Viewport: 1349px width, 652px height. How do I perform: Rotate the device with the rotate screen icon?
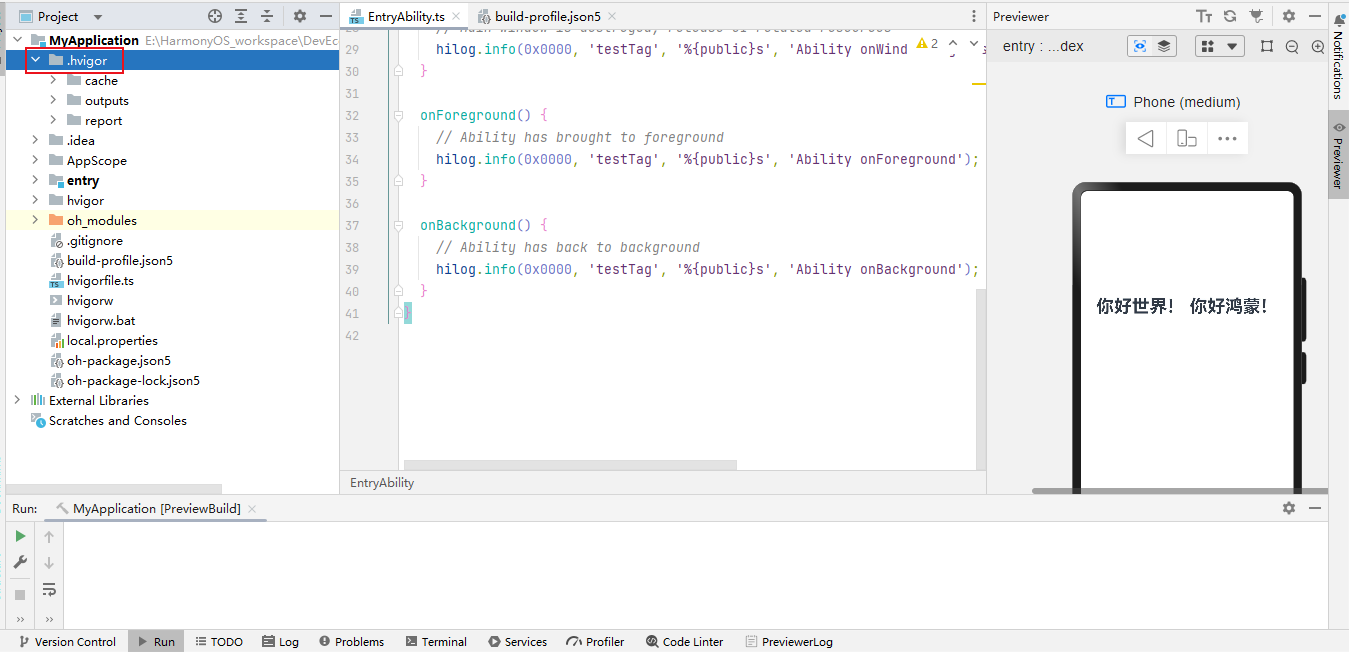pos(1187,139)
